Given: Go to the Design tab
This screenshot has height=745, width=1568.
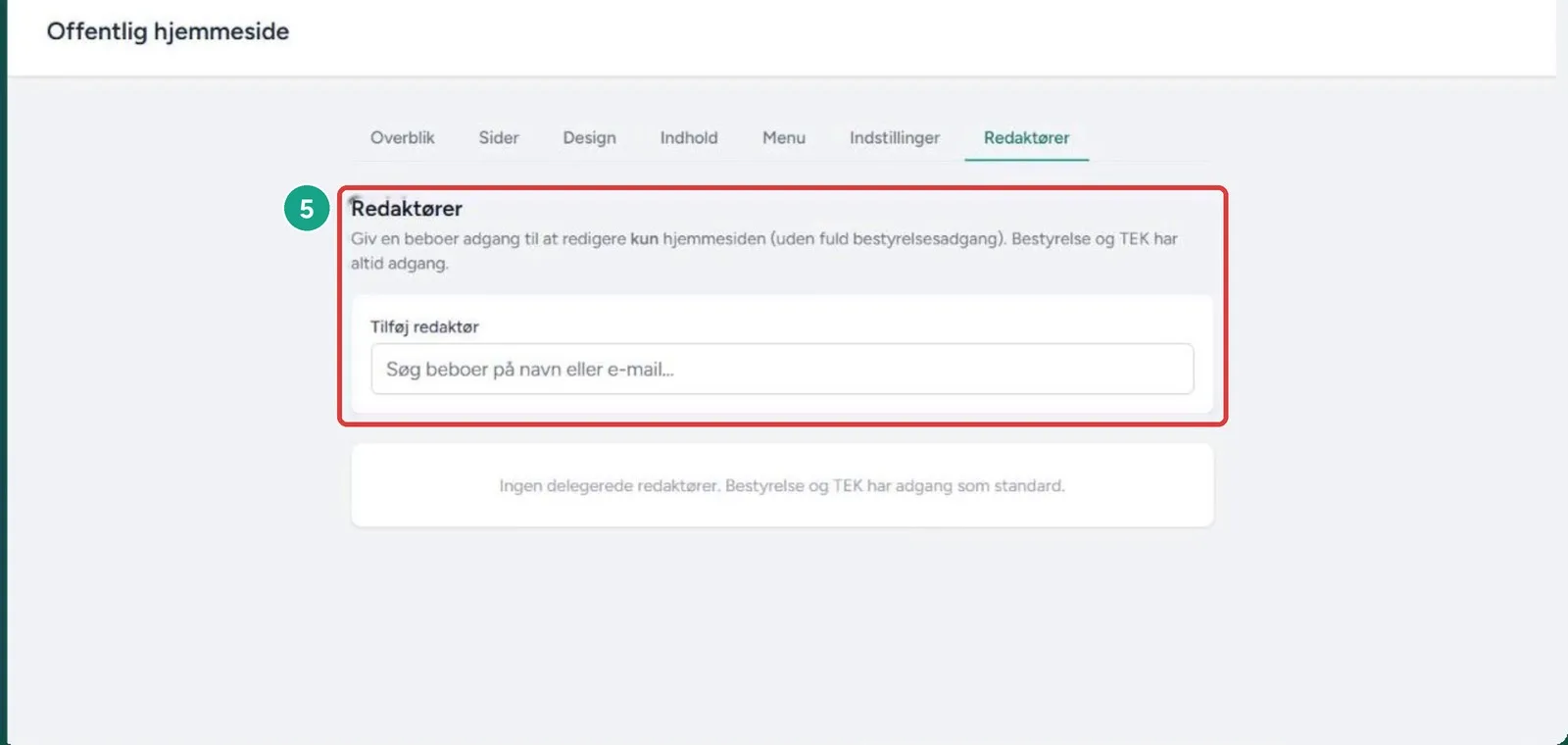Looking at the screenshot, I should 589,138.
